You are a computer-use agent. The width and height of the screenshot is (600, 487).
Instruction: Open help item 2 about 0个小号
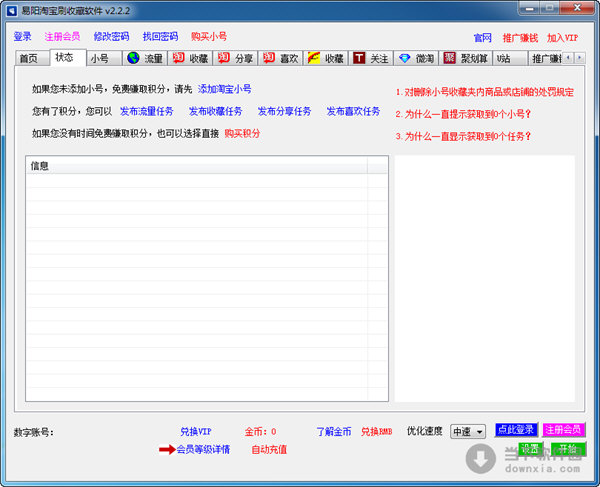pyautogui.click(x=463, y=114)
